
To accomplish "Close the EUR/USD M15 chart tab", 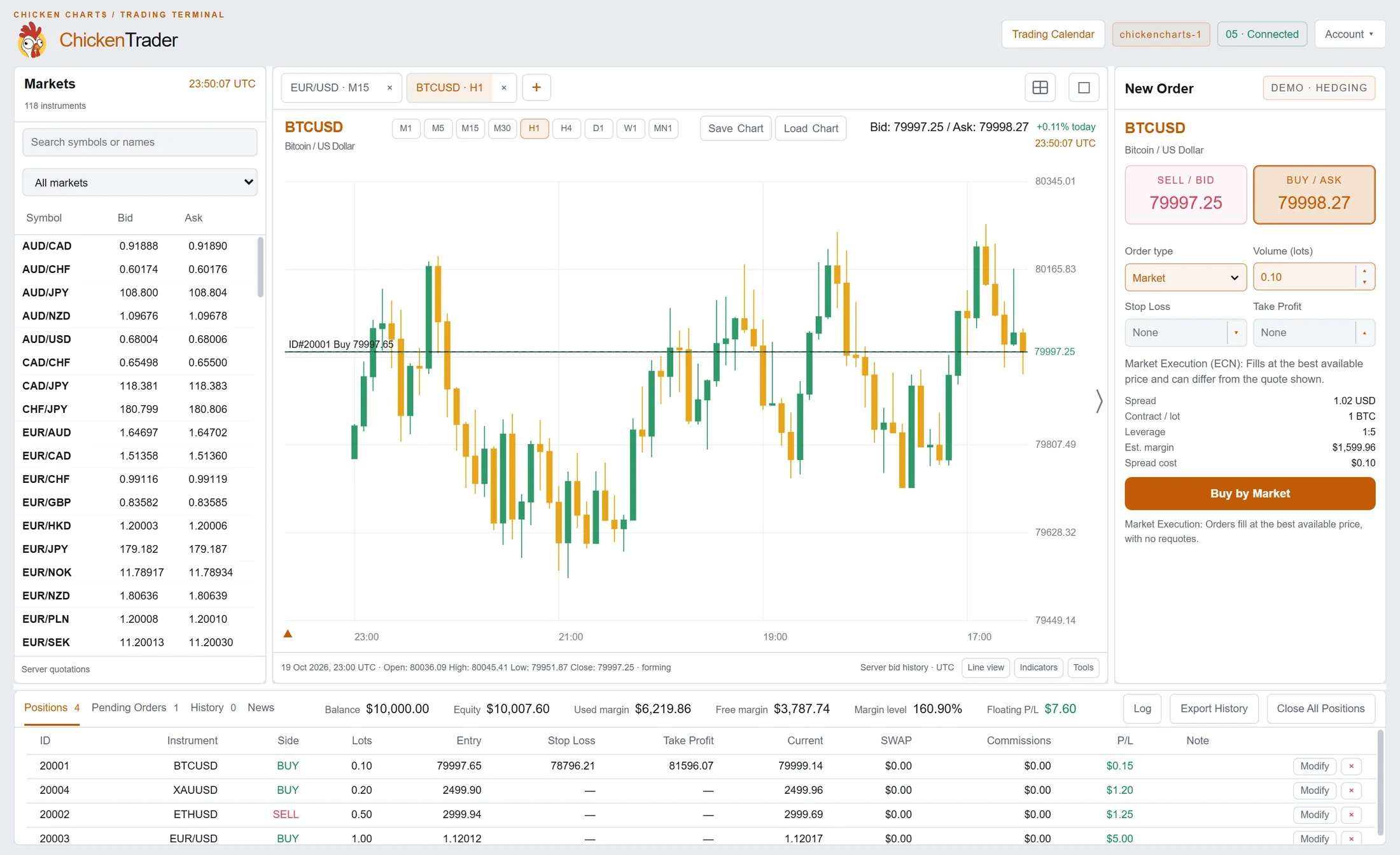I will point(389,88).
